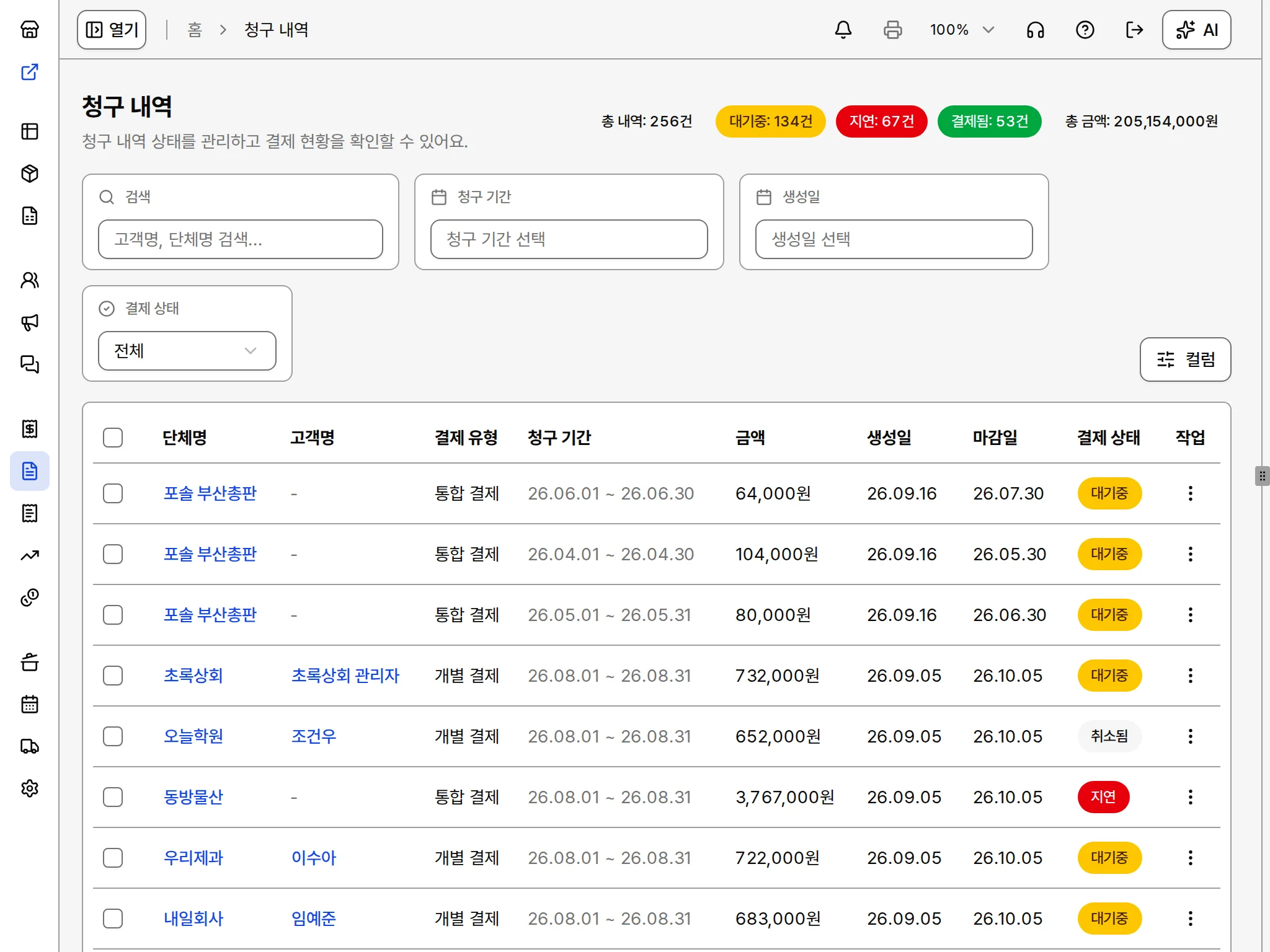Open actions menu for 64,000원 row
Image resolution: width=1270 pixels, height=952 pixels.
pos(1191,493)
